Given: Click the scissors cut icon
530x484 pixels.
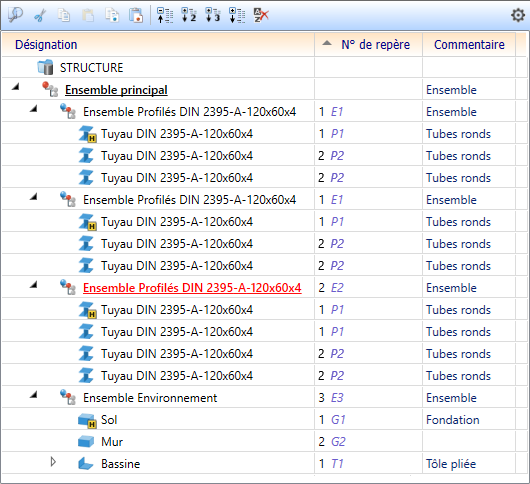Looking at the screenshot, I should pyautogui.click(x=40, y=15).
